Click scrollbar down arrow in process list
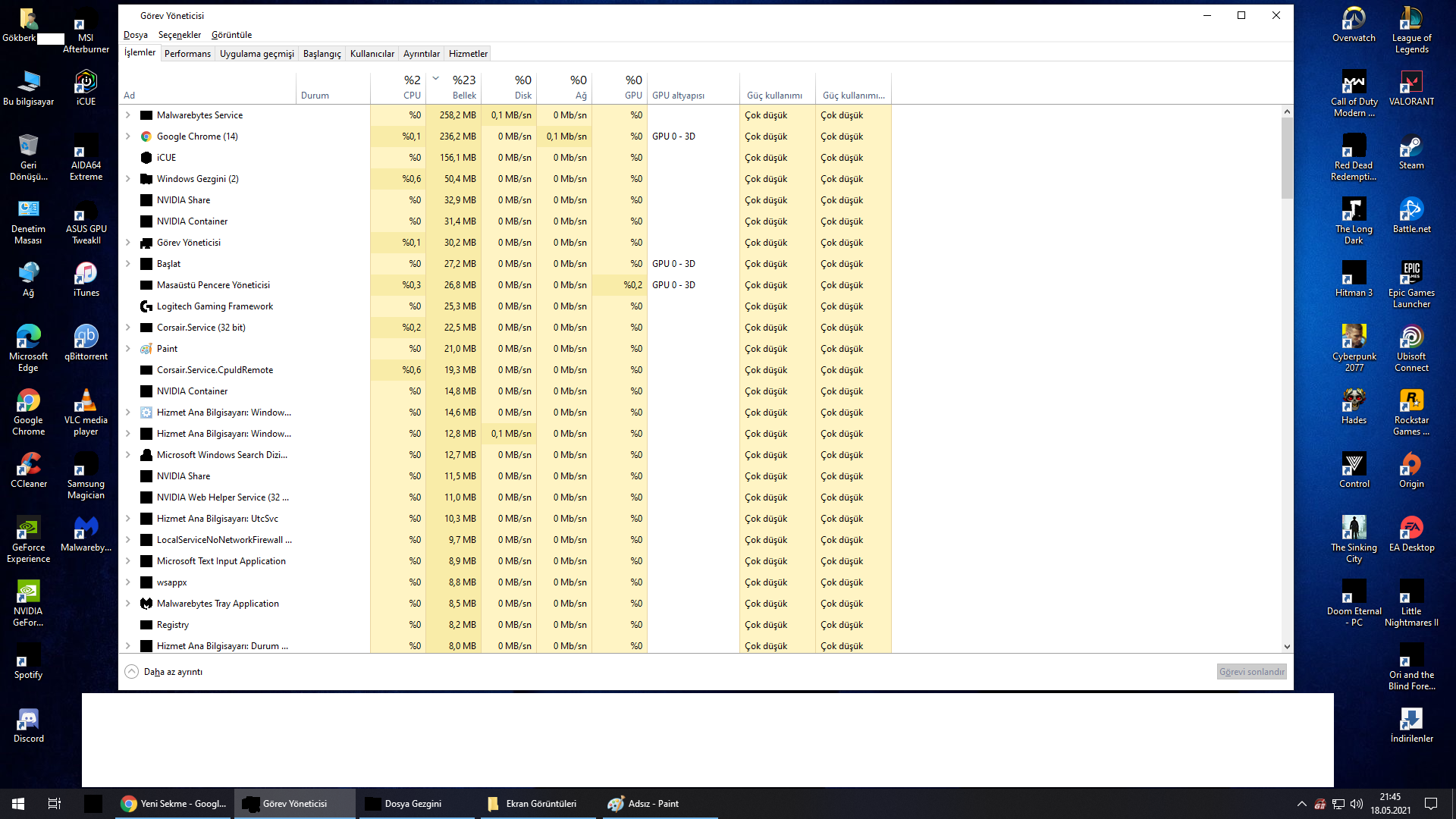 [1287, 647]
